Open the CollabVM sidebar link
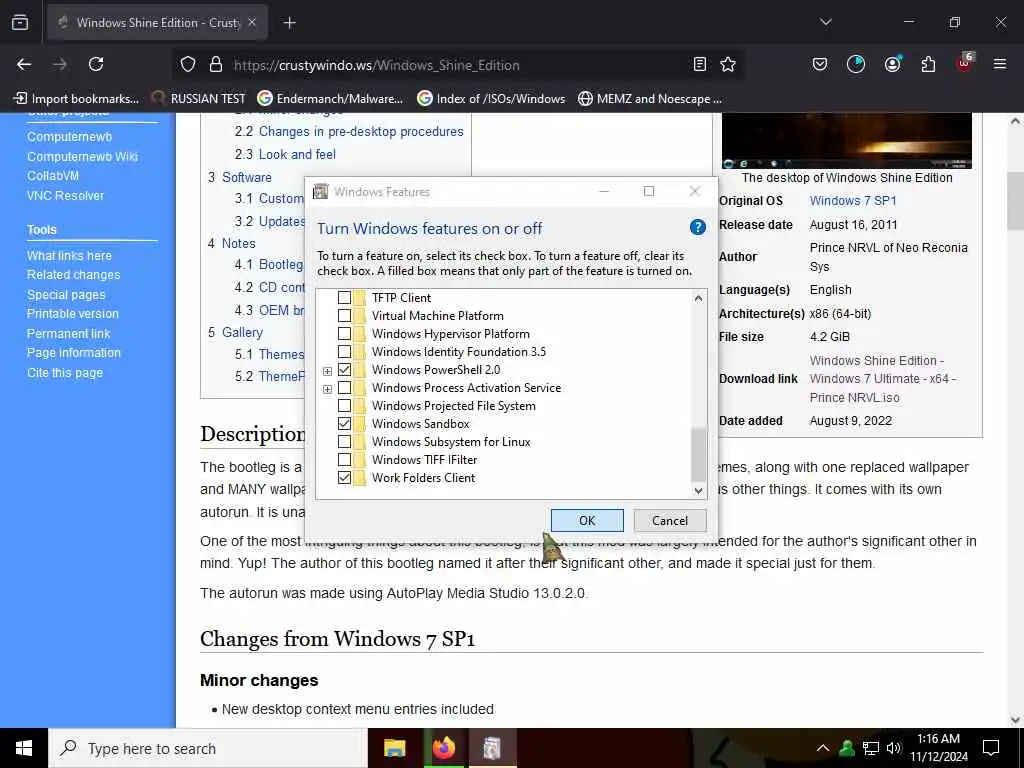Screen dimensions: 1024x768 click(53, 176)
